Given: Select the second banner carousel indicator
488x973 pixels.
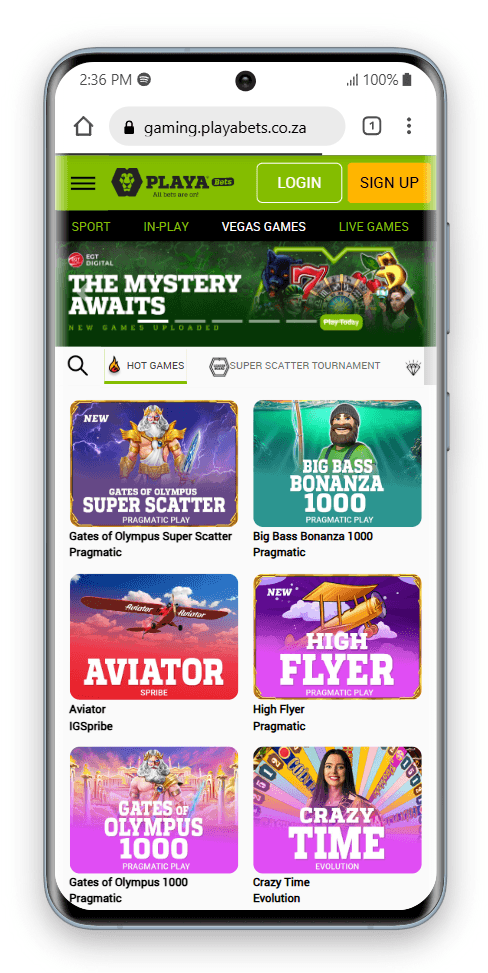Looking at the screenshot, I should [190, 321].
